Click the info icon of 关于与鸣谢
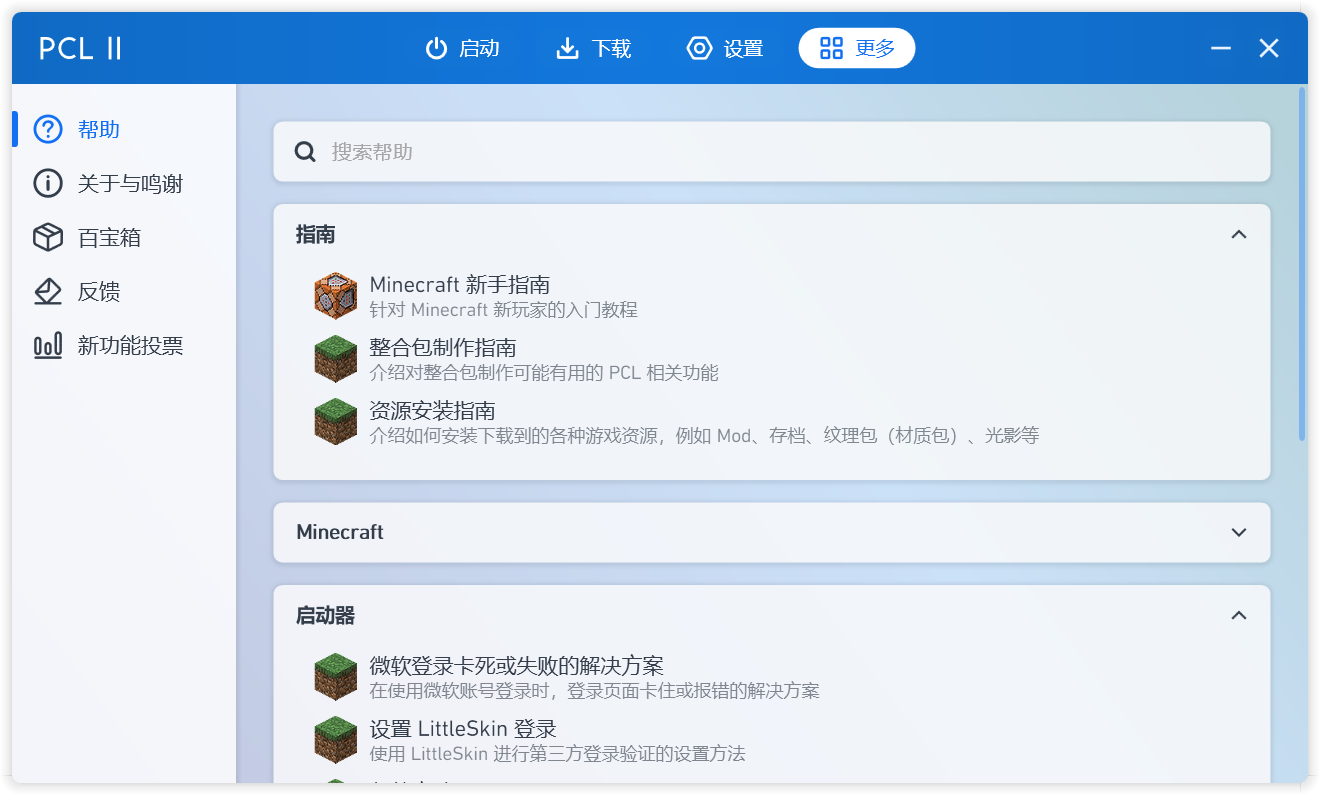This screenshot has width=1334, height=809. (x=48, y=183)
